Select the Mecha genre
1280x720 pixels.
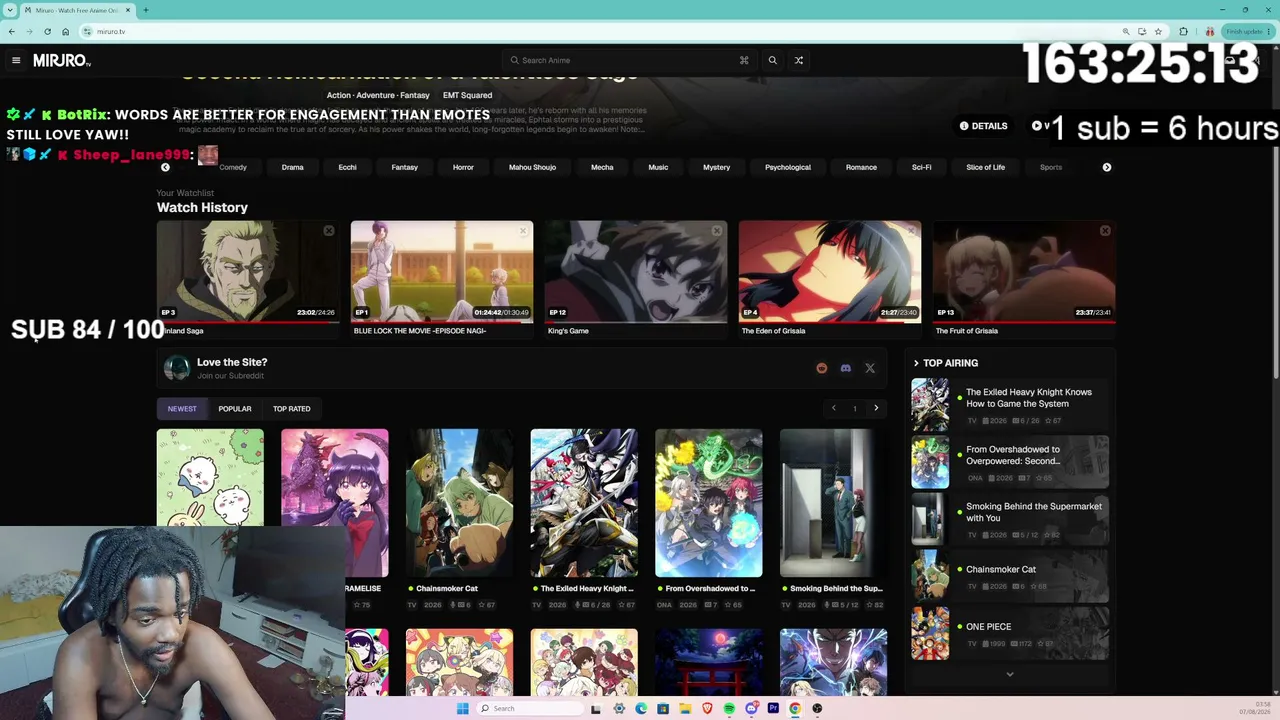602,167
